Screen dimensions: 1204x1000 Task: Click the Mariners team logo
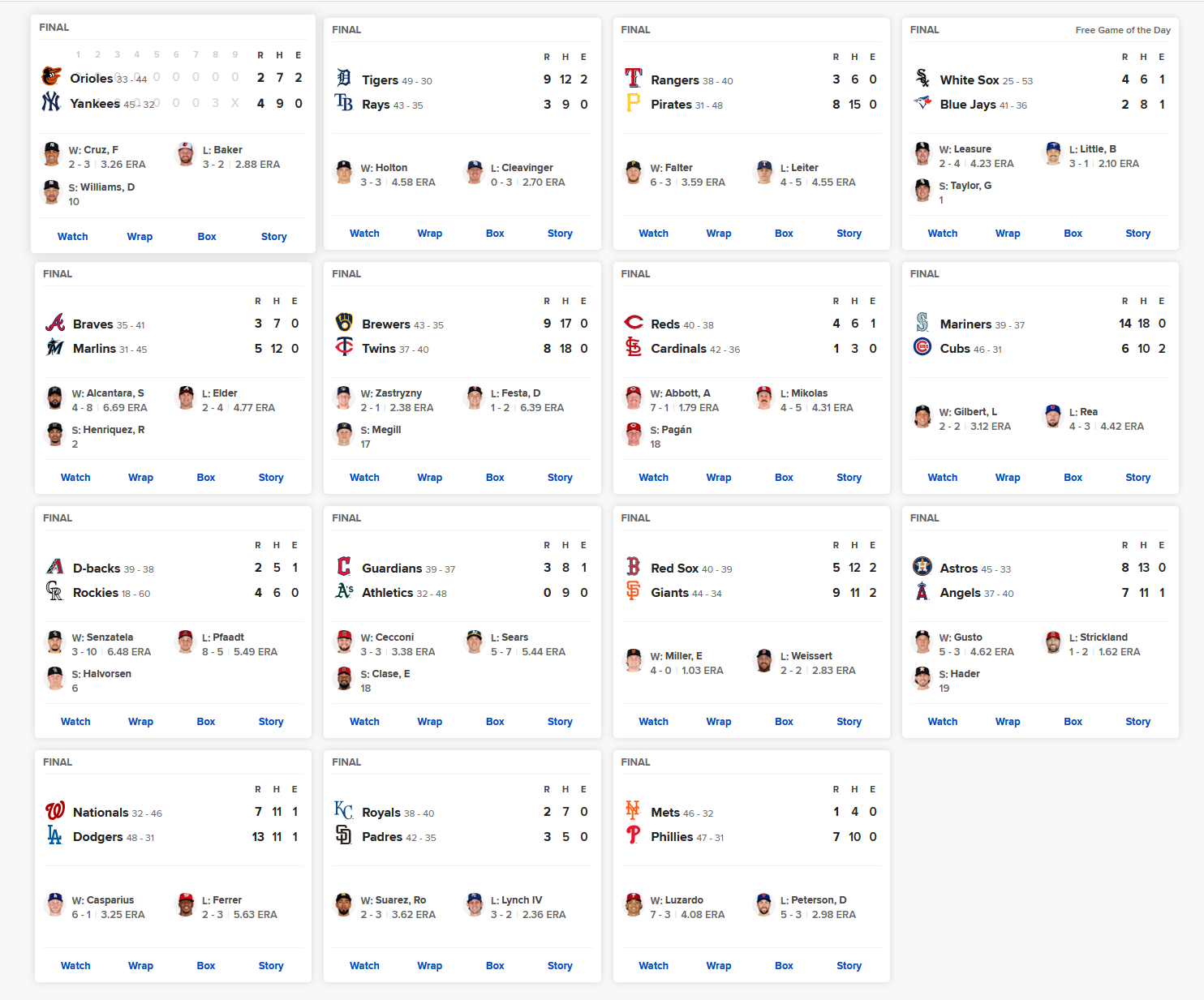[x=922, y=322]
